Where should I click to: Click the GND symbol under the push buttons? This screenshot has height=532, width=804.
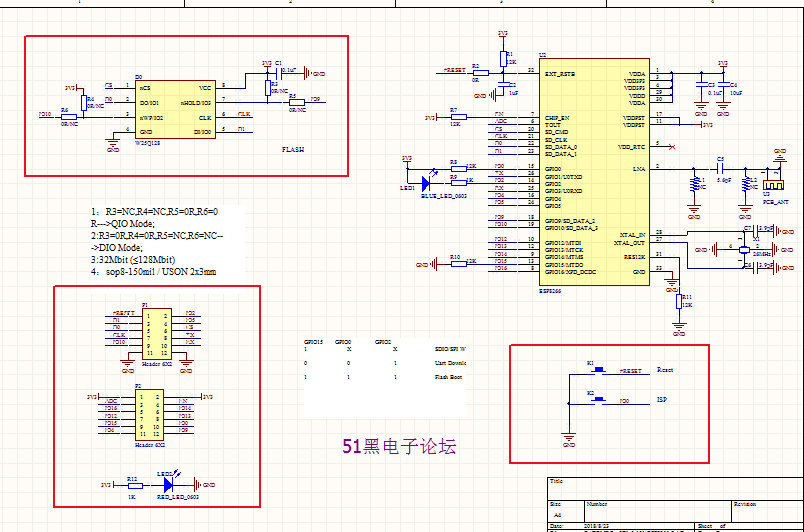pyautogui.click(x=569, y=440)
